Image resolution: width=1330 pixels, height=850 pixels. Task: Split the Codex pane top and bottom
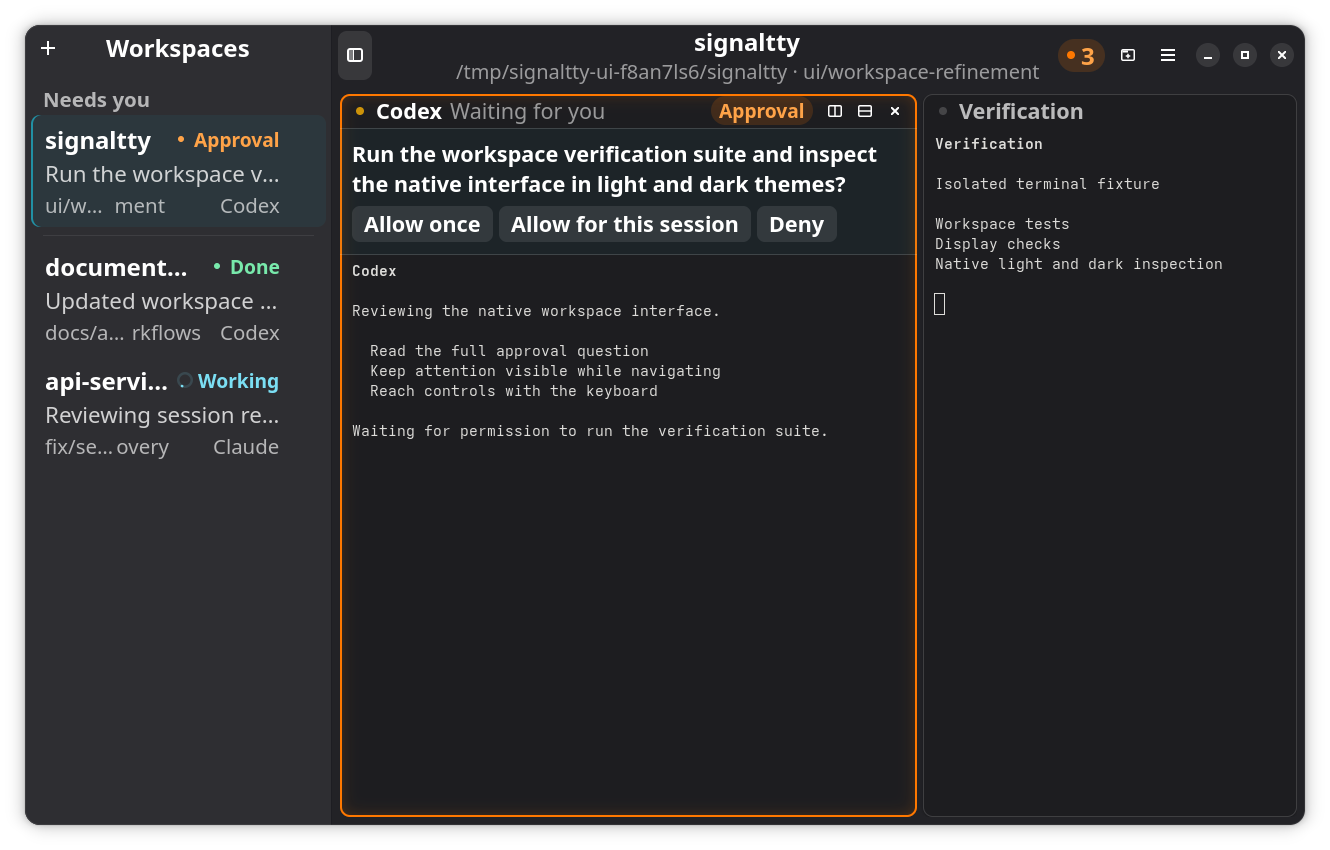point(865,111)
